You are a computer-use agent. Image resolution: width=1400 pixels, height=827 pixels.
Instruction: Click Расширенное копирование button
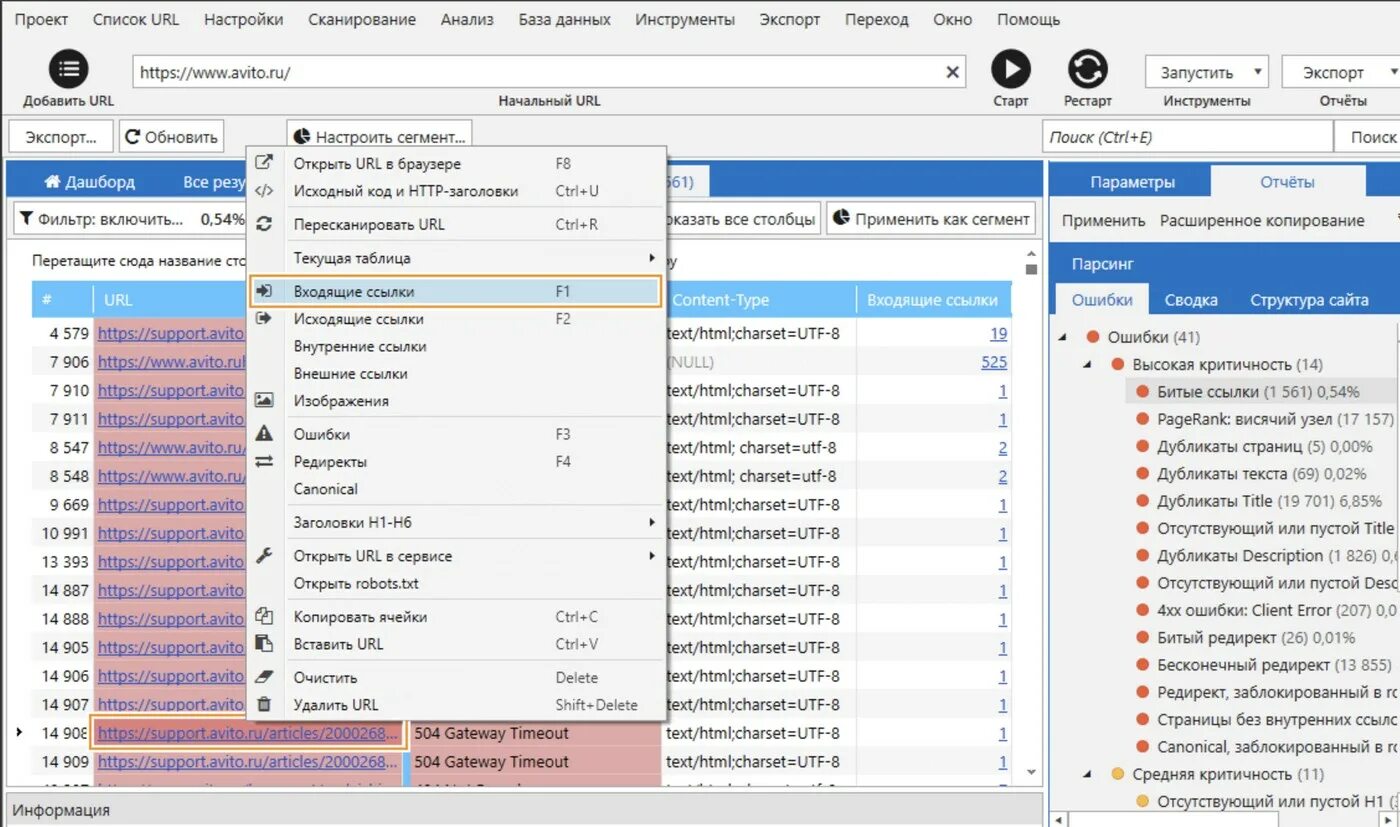[1262, 220]
